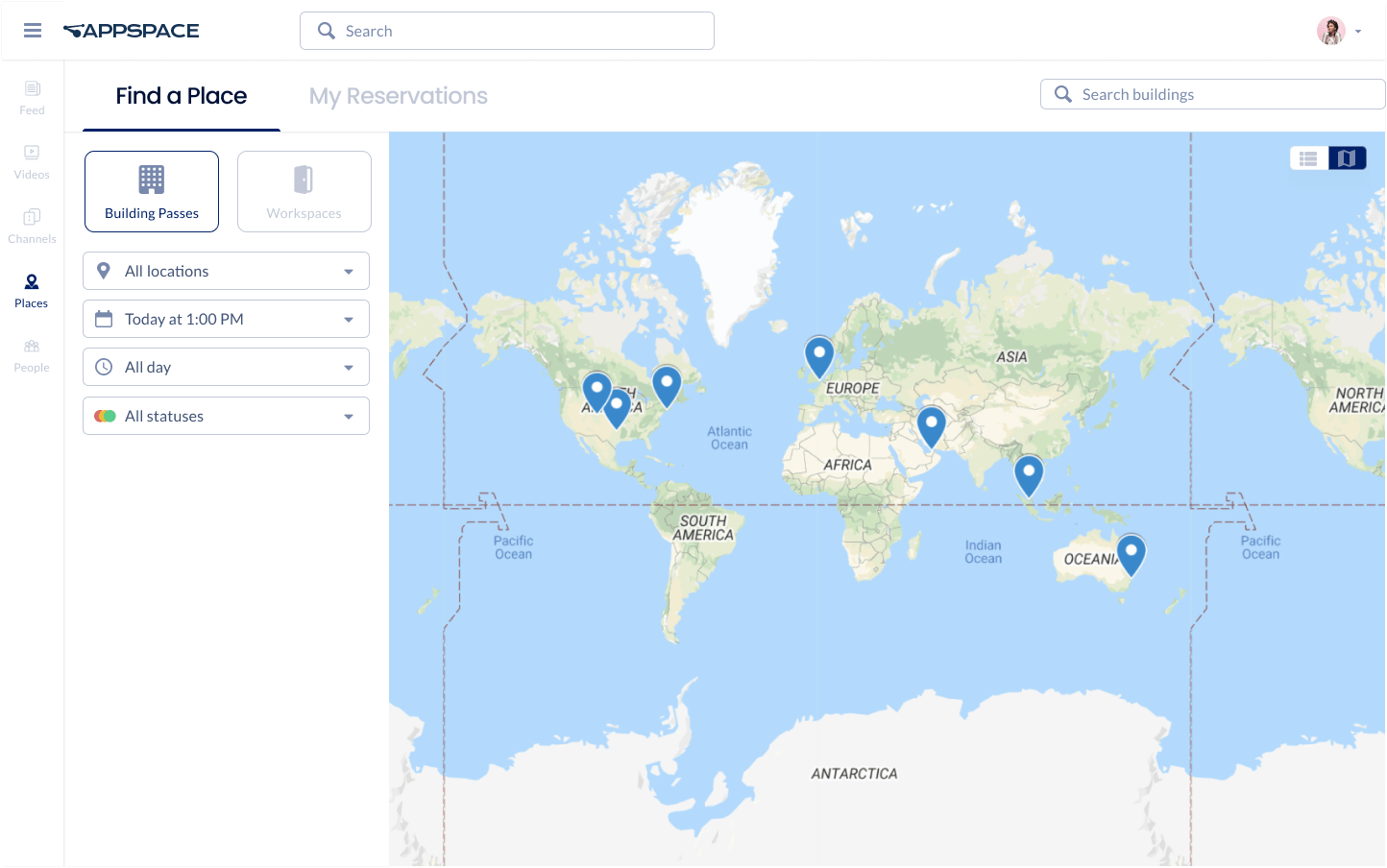Expand the All day duration dropdown

pos(226,367)
